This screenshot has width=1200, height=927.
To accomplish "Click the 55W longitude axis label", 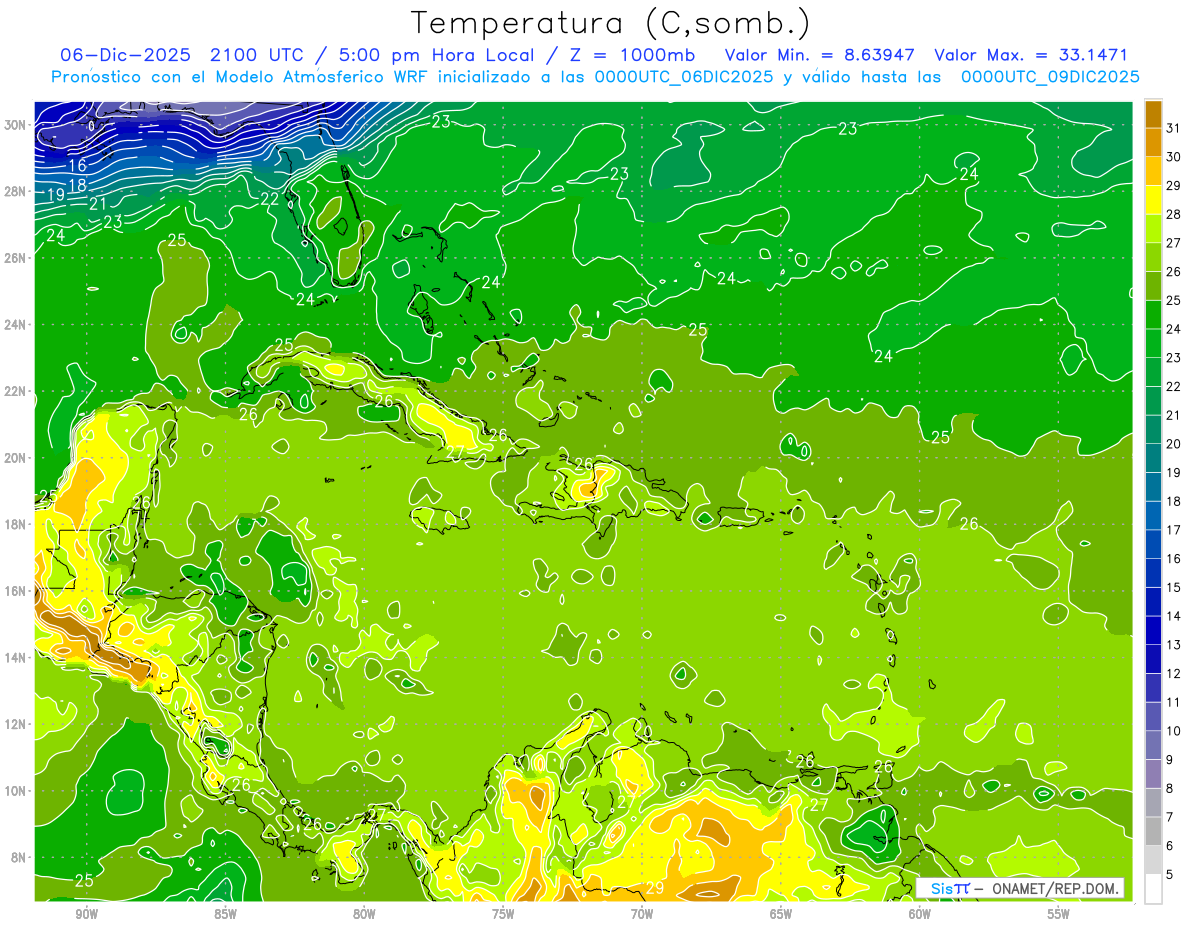I will pos(1059,915).
